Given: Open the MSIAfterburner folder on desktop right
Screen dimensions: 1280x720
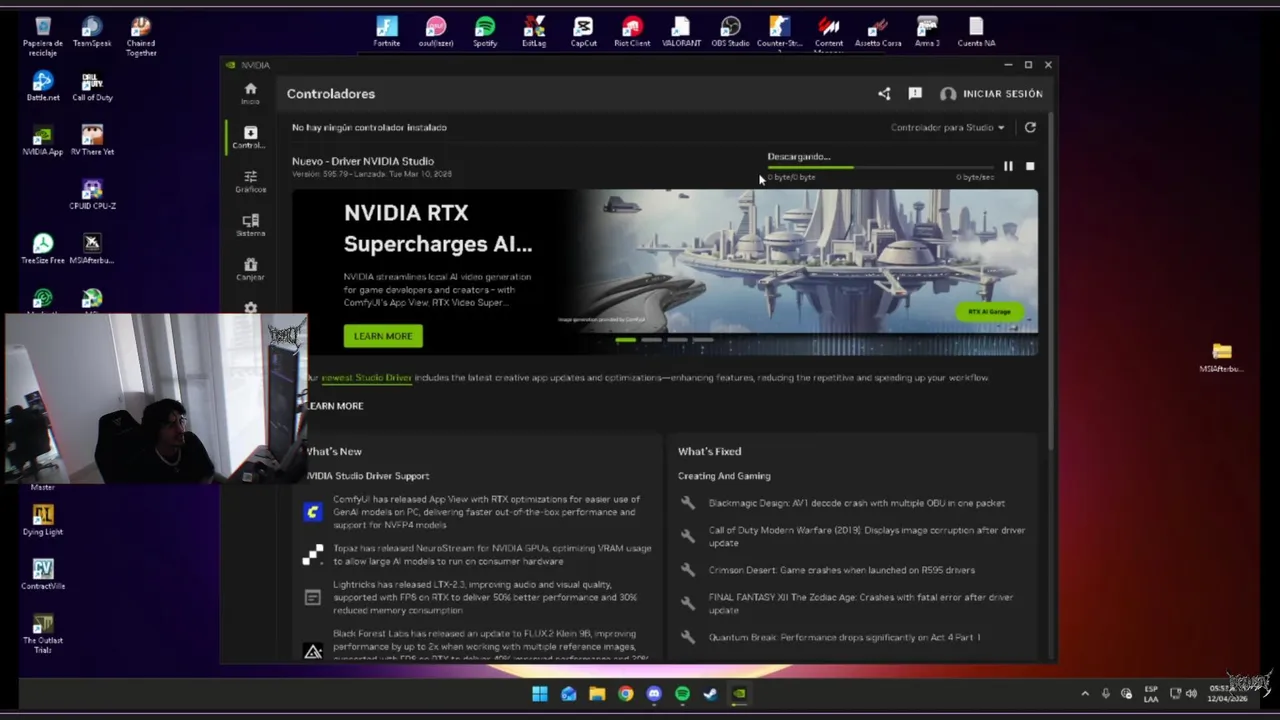Looking at the screenshot, I should coord(1221,357).
